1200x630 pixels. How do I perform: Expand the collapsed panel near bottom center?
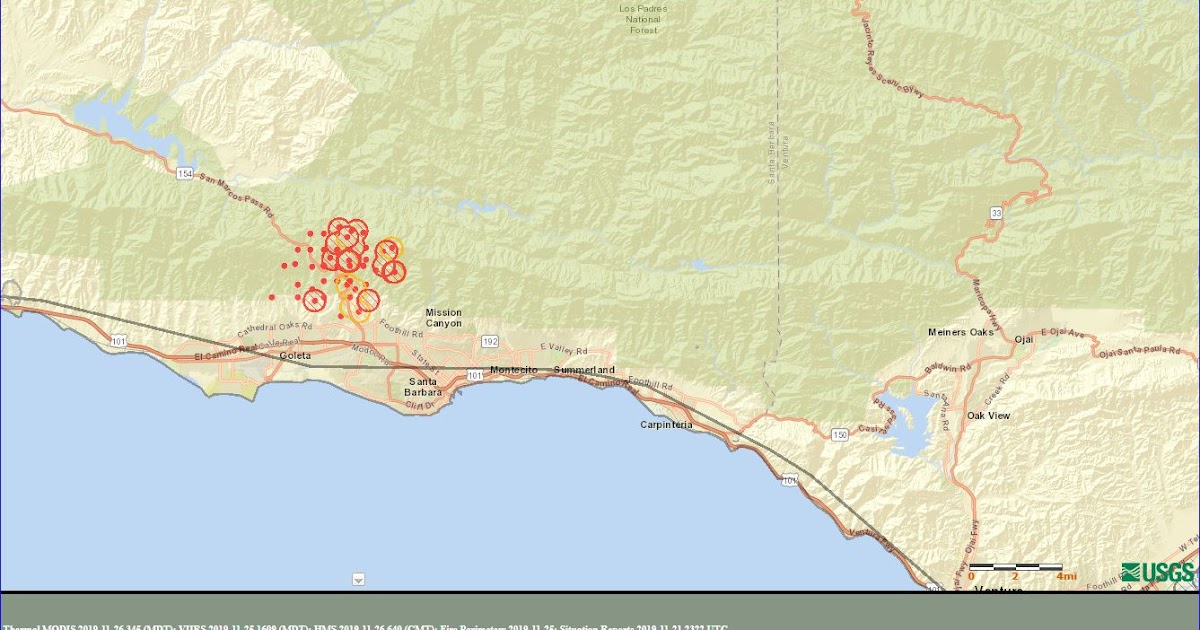tap(357, 578)
